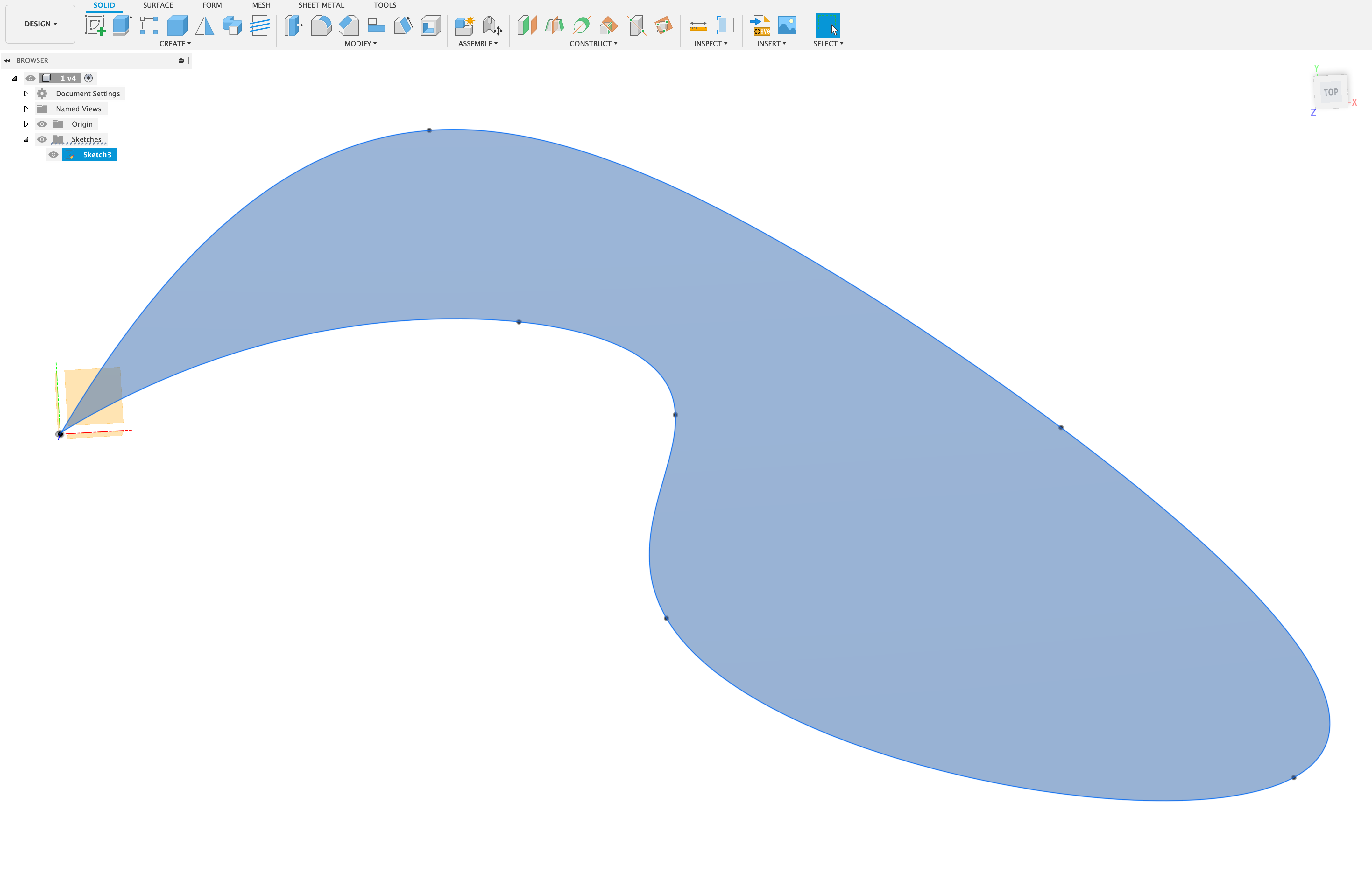Apply the Fillet tool
The image size is (1372, 870).
(x=321, y=25)
